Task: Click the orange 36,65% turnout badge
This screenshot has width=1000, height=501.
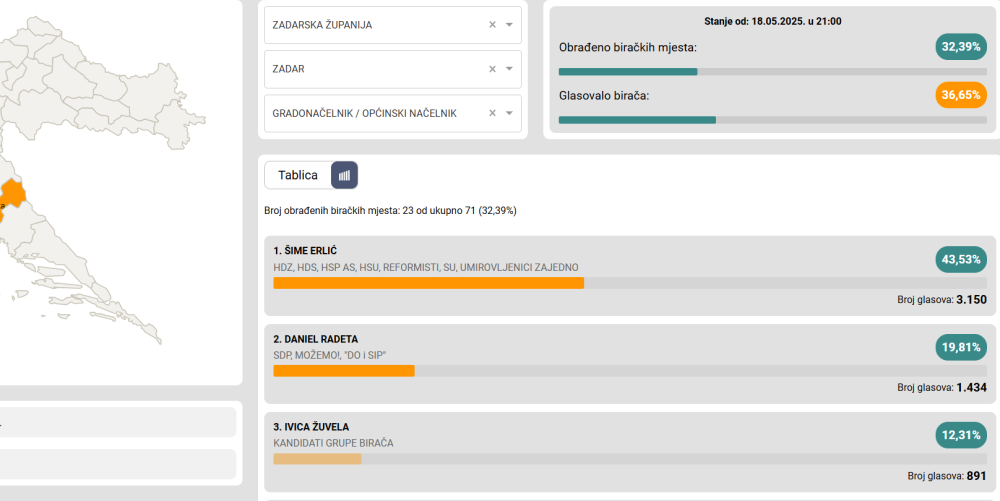Action: [x=961, y=95]
